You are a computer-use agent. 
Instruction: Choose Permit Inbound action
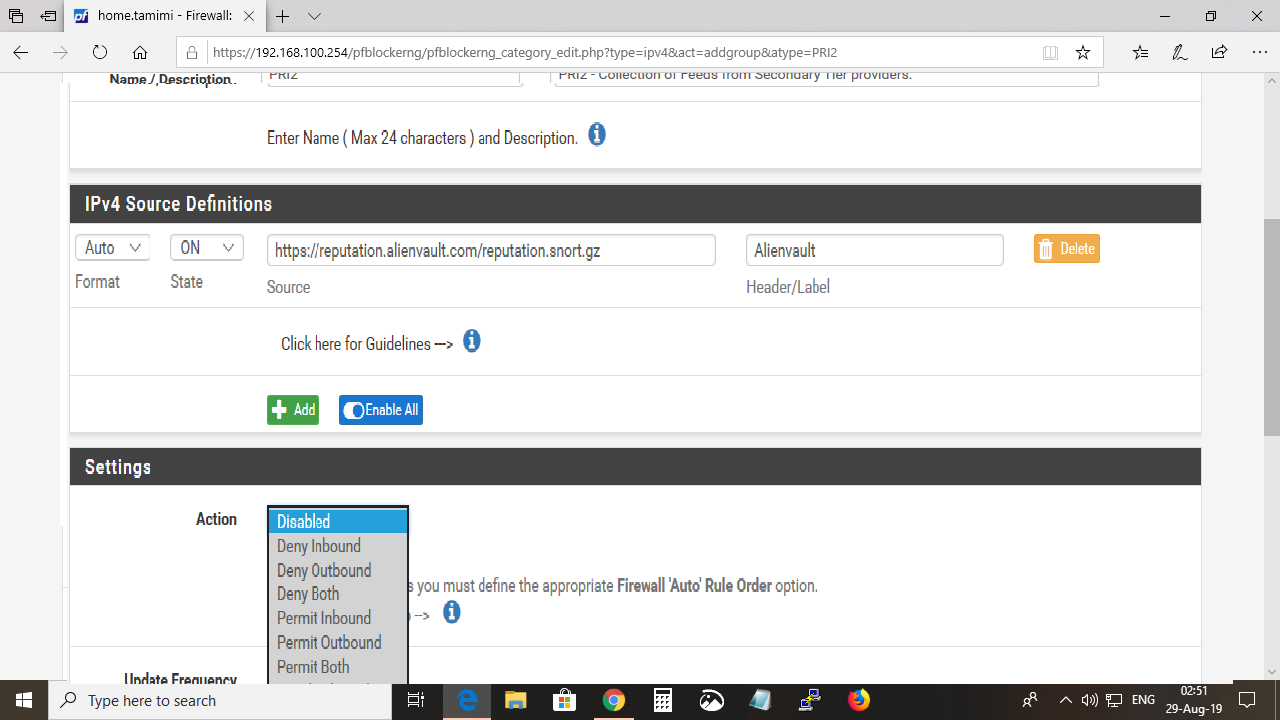[338, 618]
